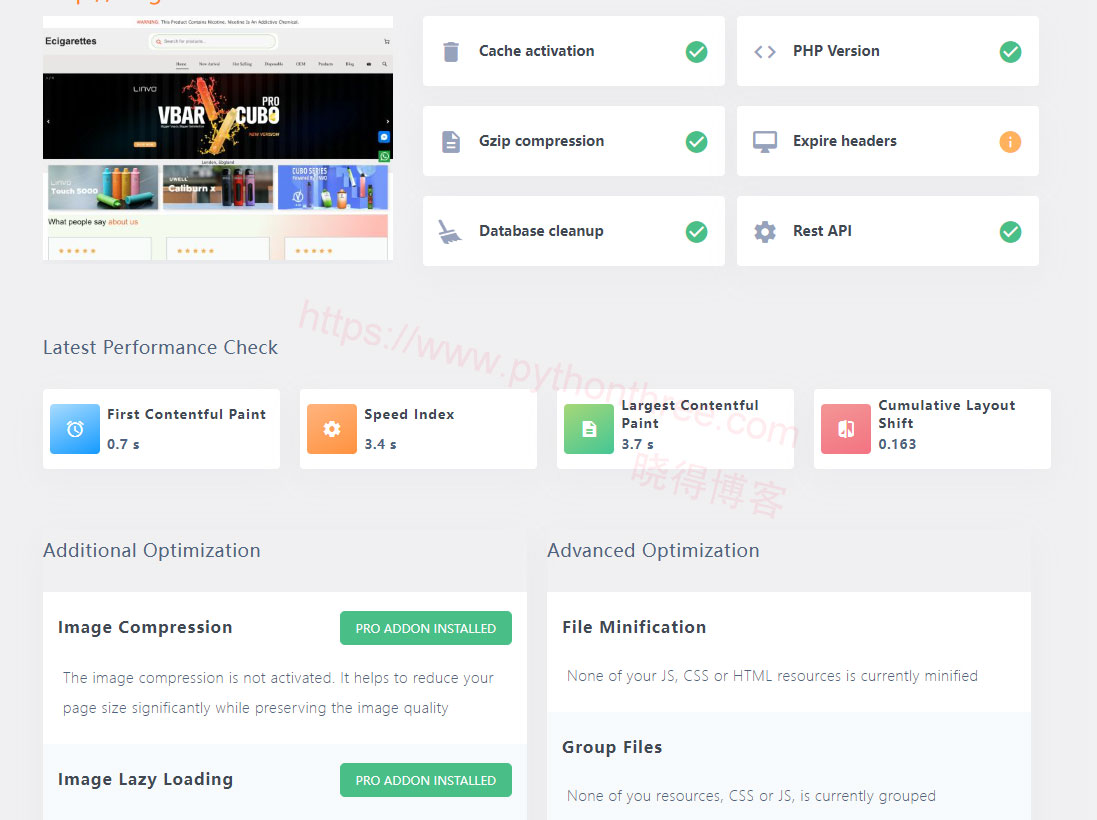This screenshot has height=820, width=1097.
Task: Click the orange info icon for Expire headers
Action: click(1010, 142)
